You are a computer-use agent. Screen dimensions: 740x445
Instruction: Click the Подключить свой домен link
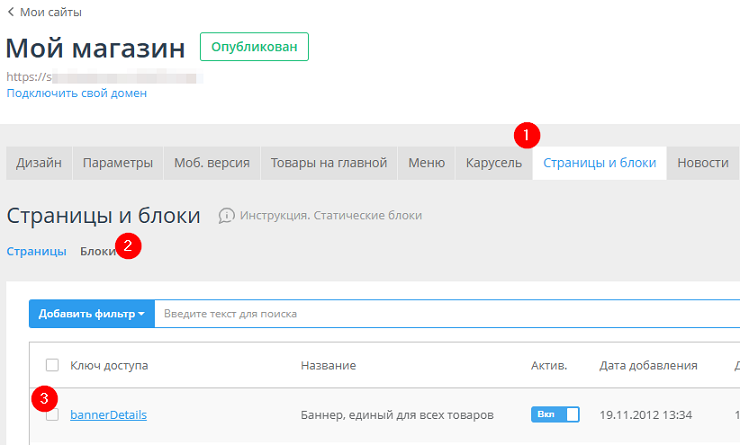[x=77, y=93]
